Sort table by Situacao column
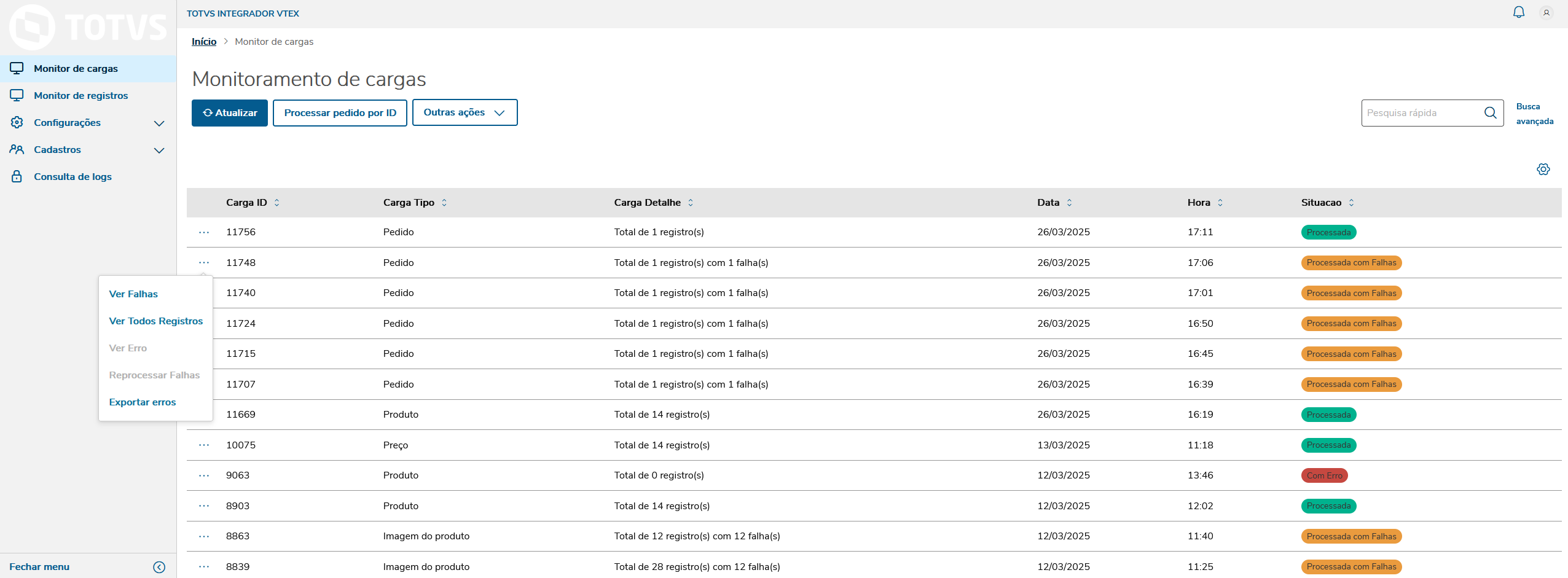 [1351, 203]
